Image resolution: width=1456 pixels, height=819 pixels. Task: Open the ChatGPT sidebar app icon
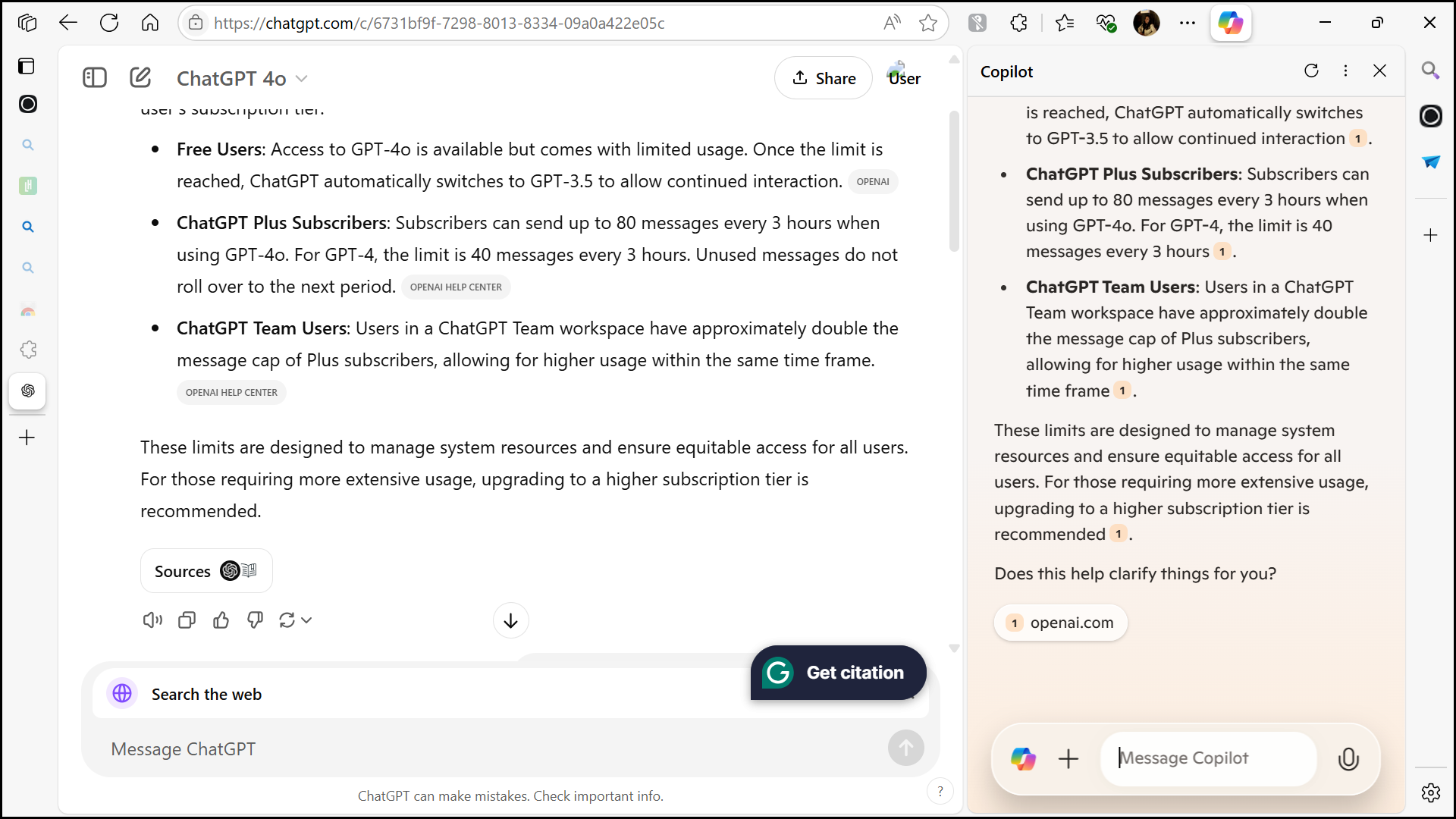coord(28,391)
